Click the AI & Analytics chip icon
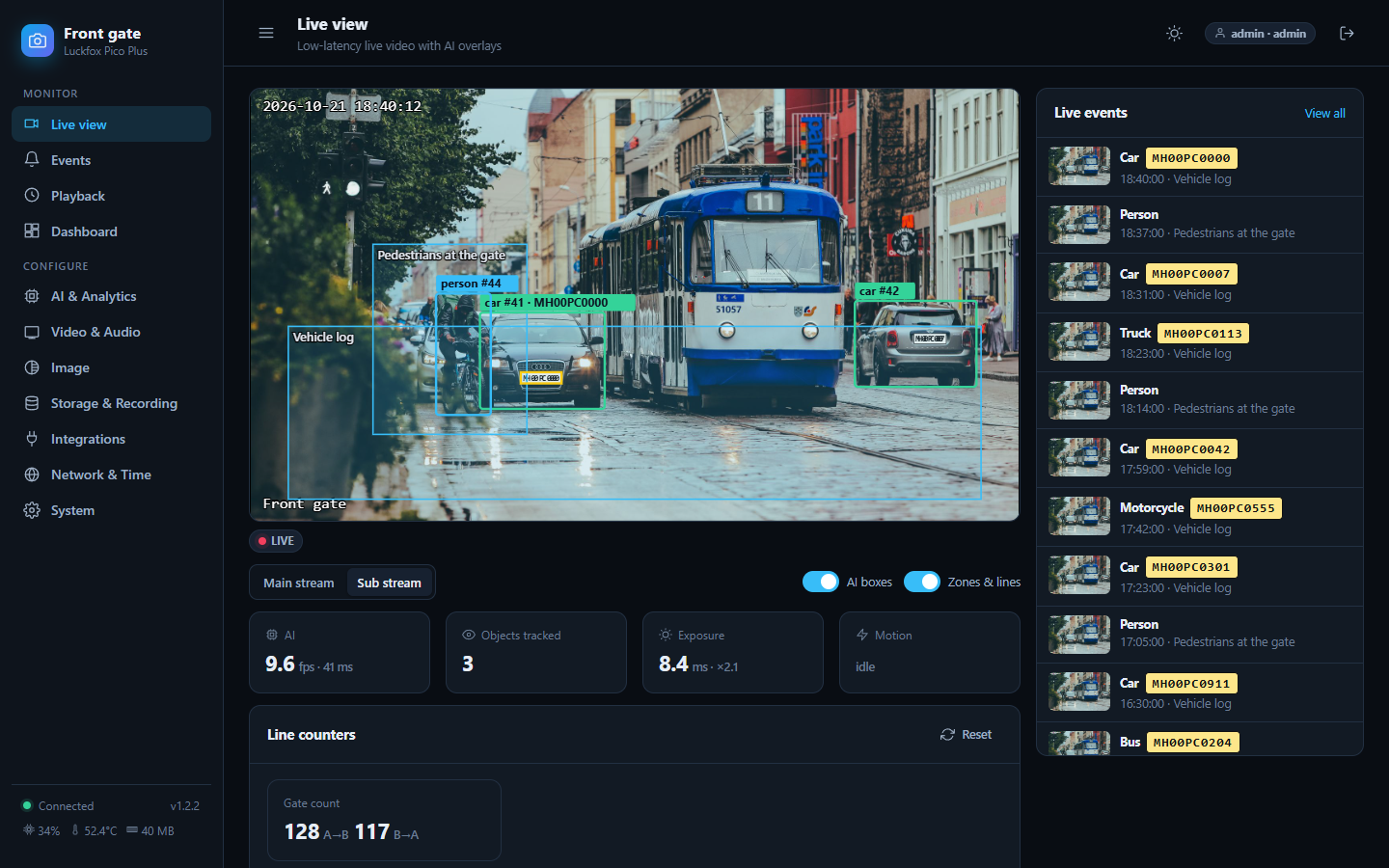1389x868 pixels. [x=32, y=296]
